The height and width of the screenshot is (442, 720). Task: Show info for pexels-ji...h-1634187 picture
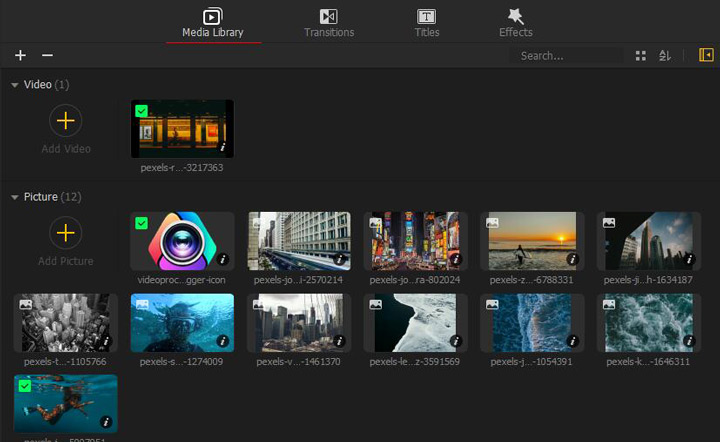click(689, 259)
